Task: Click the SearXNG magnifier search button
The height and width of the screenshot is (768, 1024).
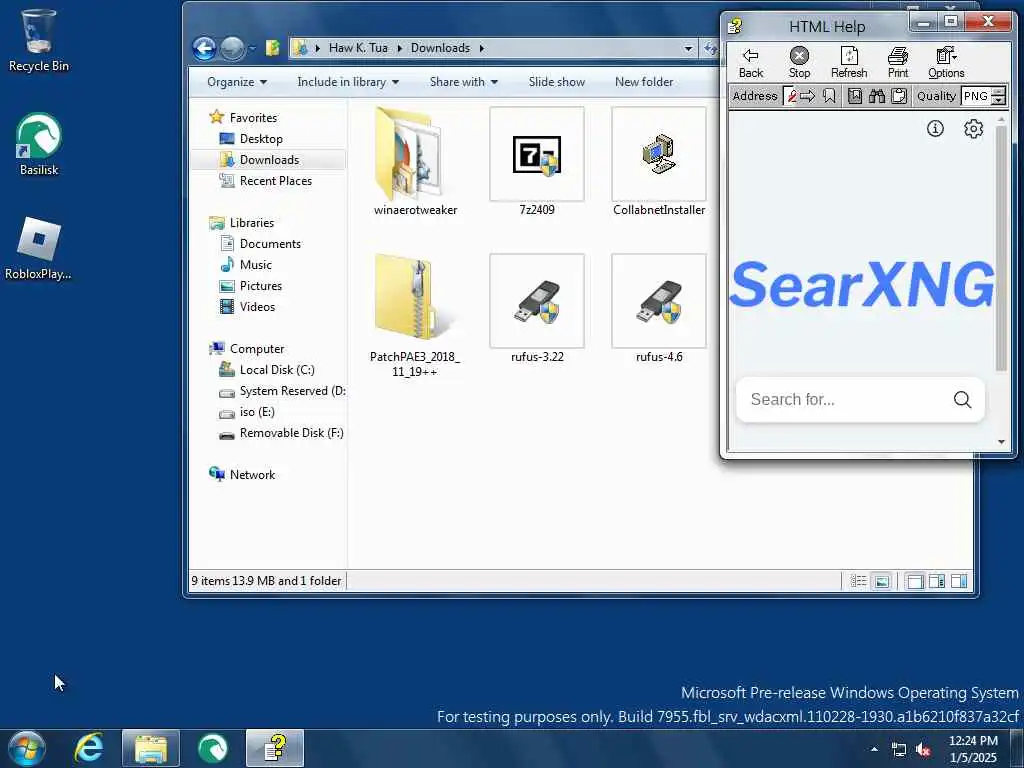Action: 962,400
